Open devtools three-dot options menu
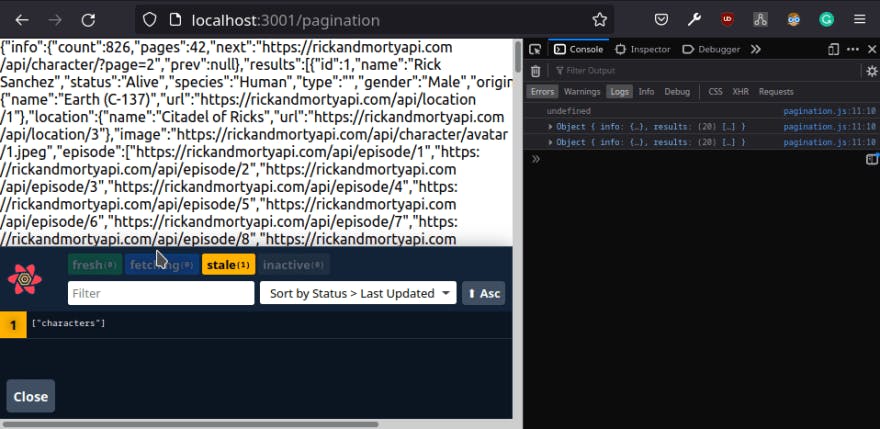Screen dimensions: 880x429 [853, 49]
